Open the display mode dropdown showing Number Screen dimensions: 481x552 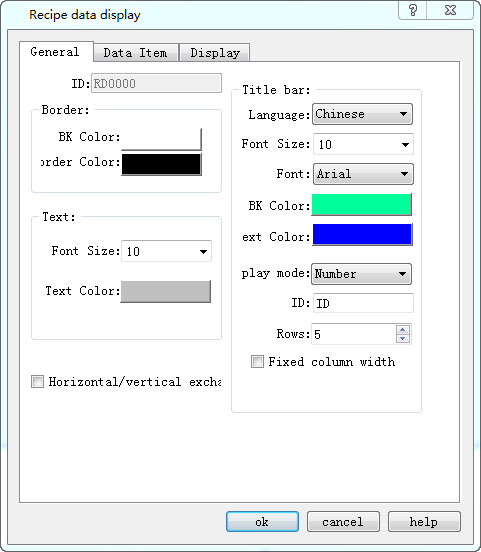point(361,274)
